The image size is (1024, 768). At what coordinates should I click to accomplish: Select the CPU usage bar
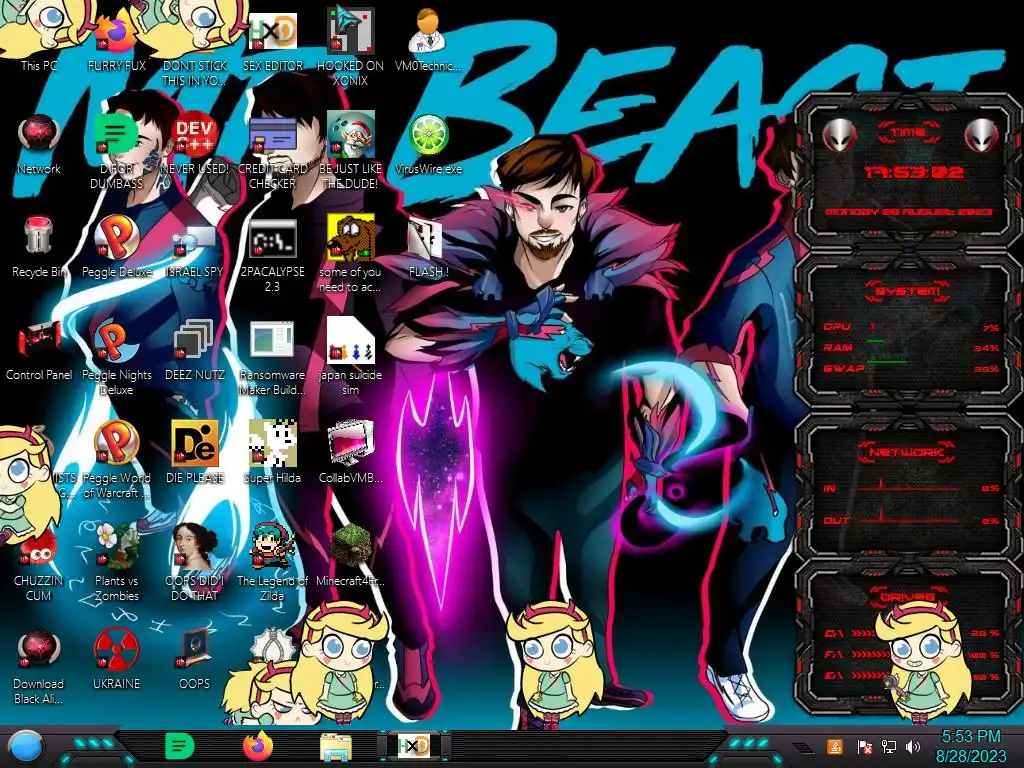[x=911, y=327]
